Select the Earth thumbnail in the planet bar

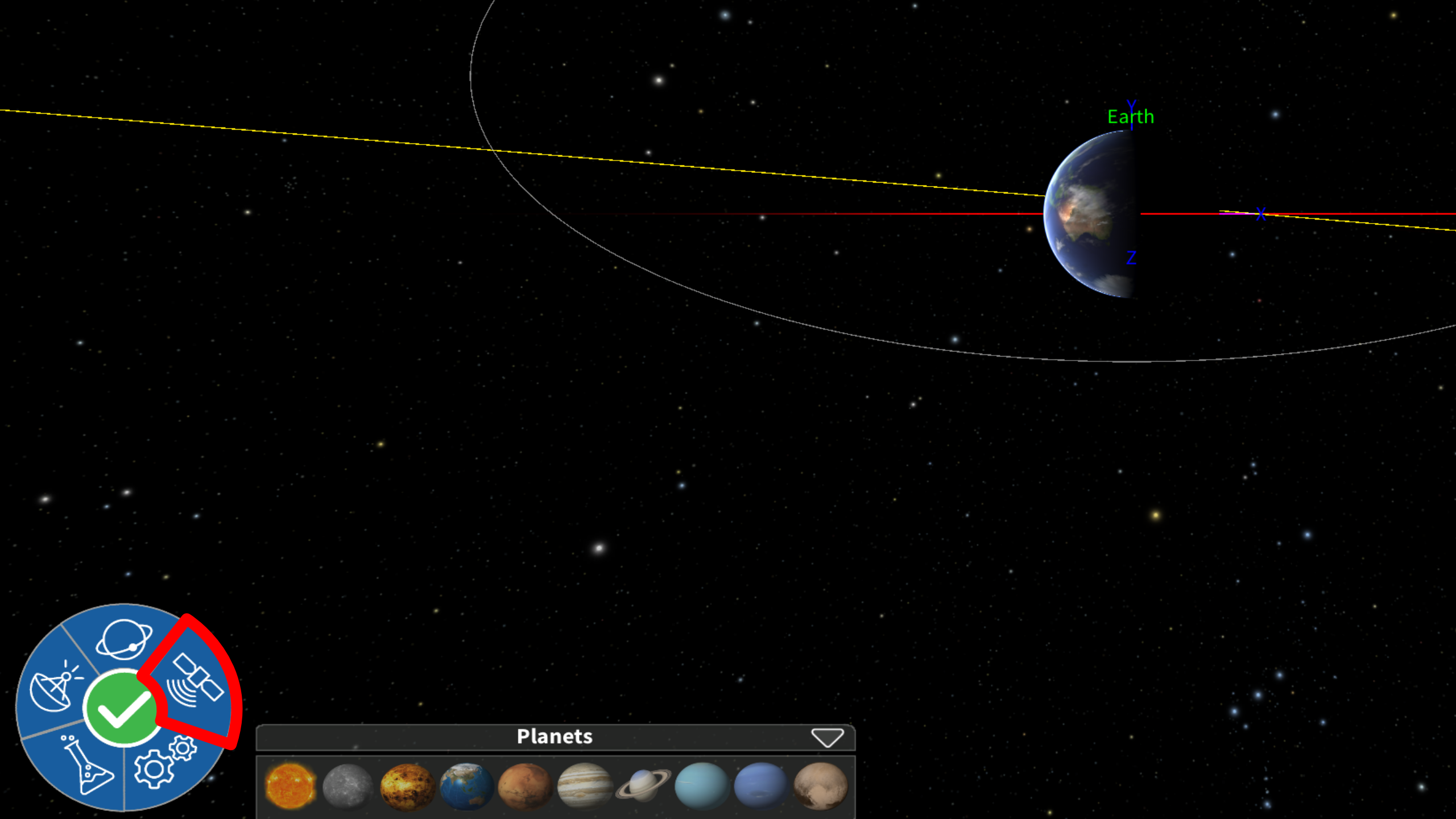point(466,786)
